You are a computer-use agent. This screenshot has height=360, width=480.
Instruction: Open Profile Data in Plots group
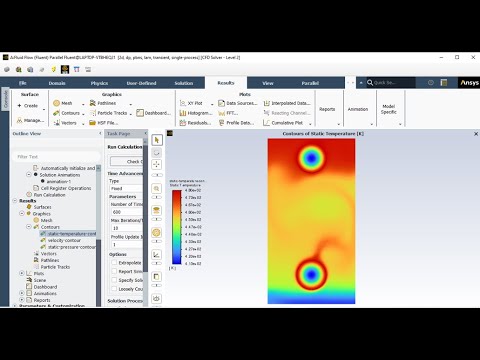pos(236,123)
